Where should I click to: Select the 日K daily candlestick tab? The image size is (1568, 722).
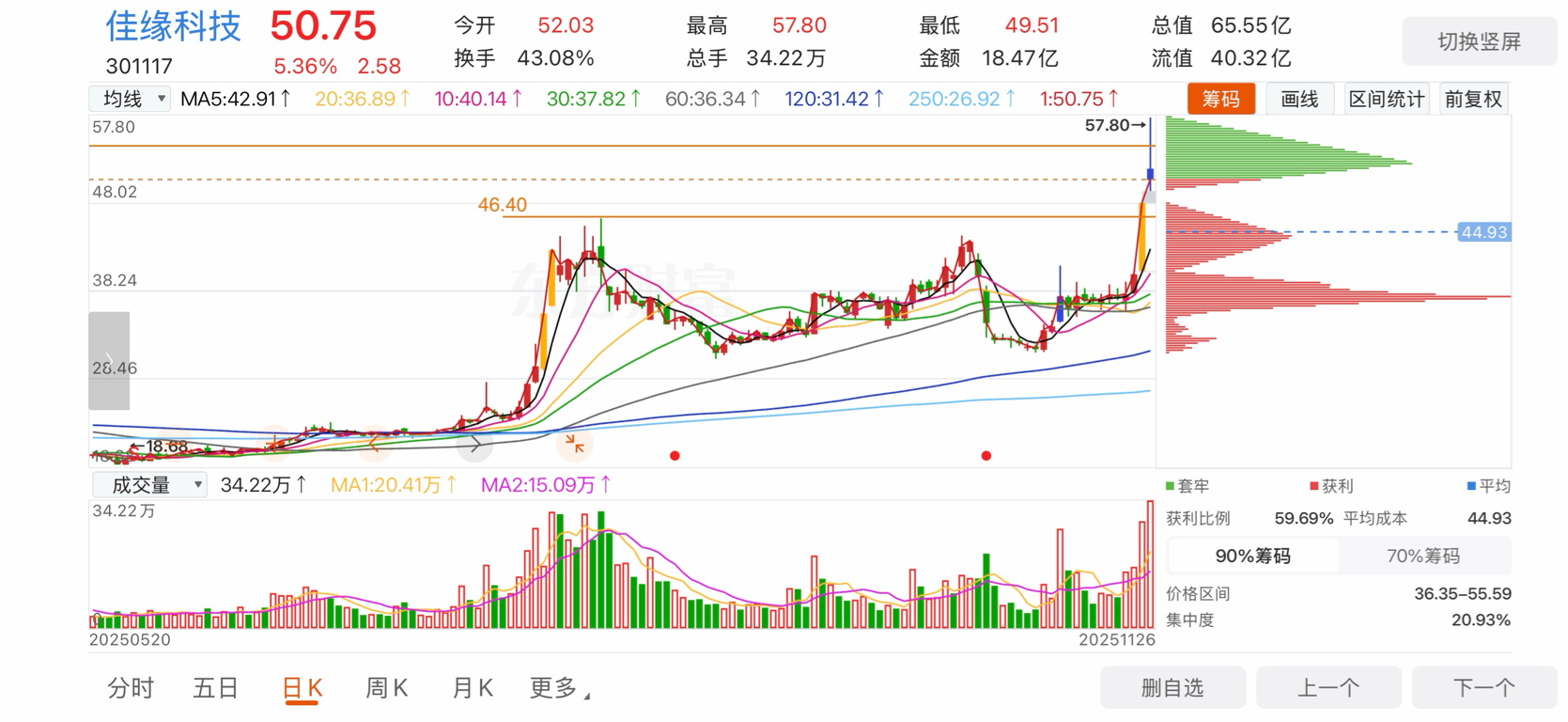pyautogui.click(x=303, y=688)
